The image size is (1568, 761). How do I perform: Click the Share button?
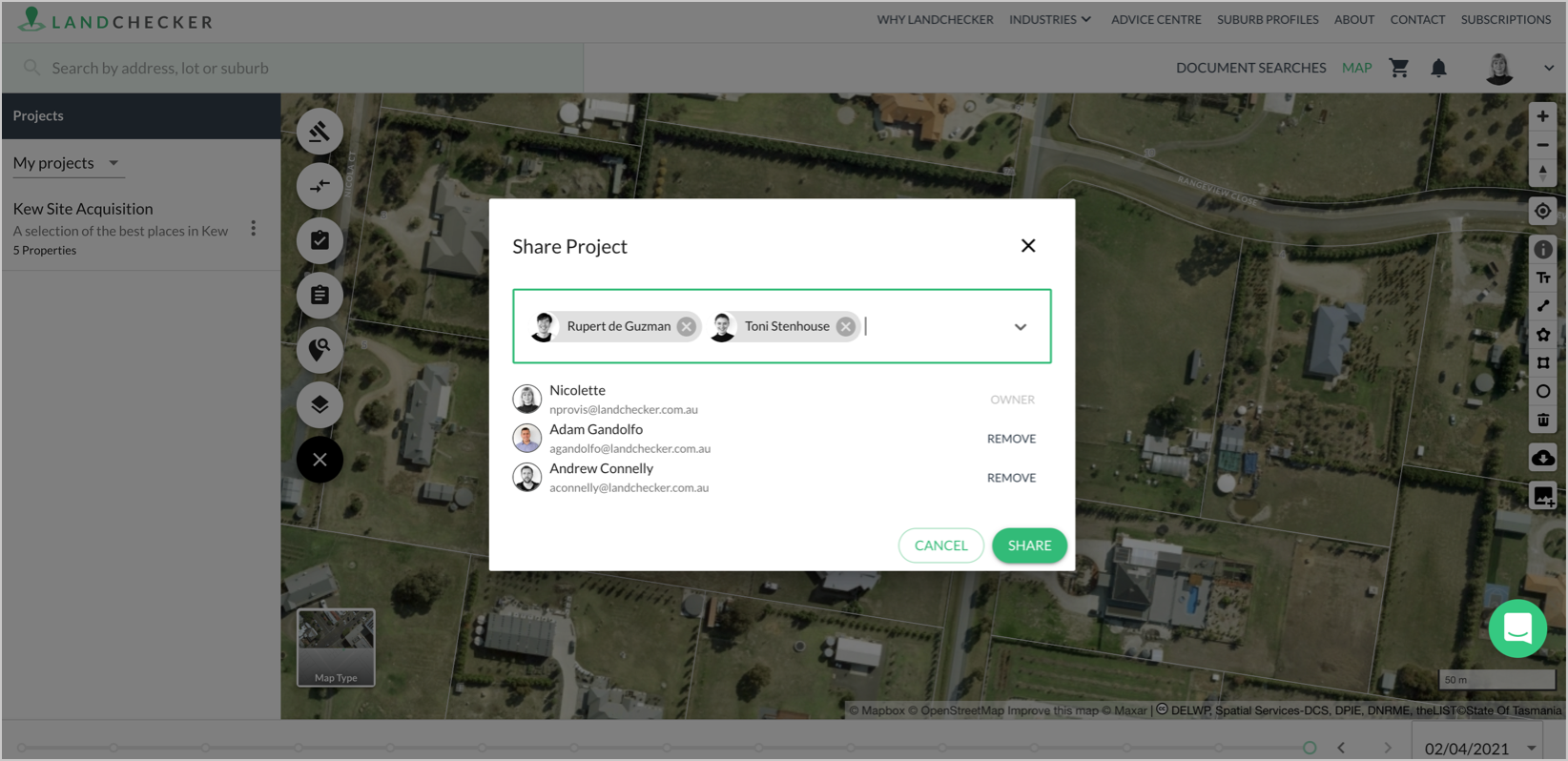pos(1029,545)
